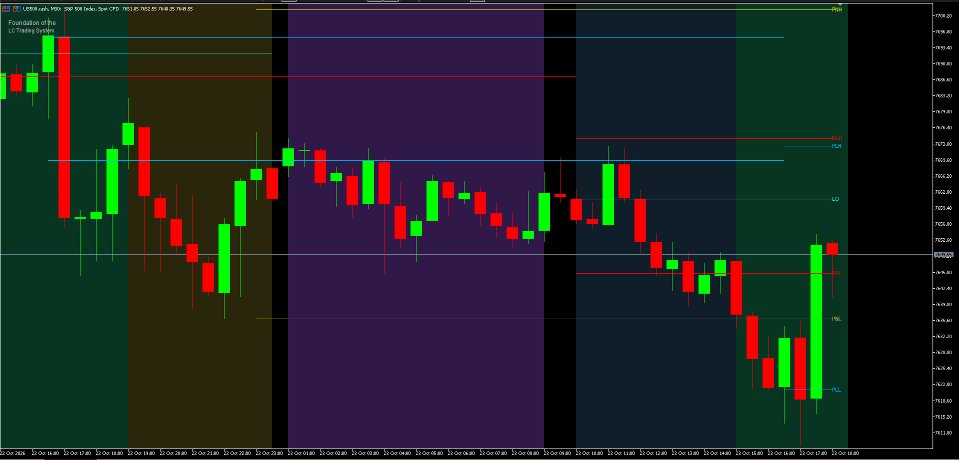Select the yellow PWH label at top right

(x=836, y=10)
